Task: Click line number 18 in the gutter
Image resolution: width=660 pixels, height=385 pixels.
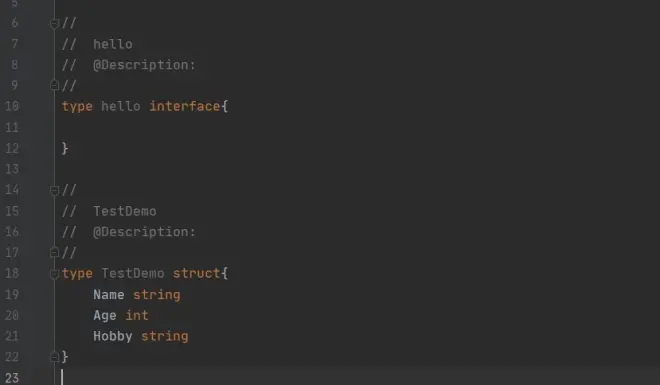Action: click(12, 273)
